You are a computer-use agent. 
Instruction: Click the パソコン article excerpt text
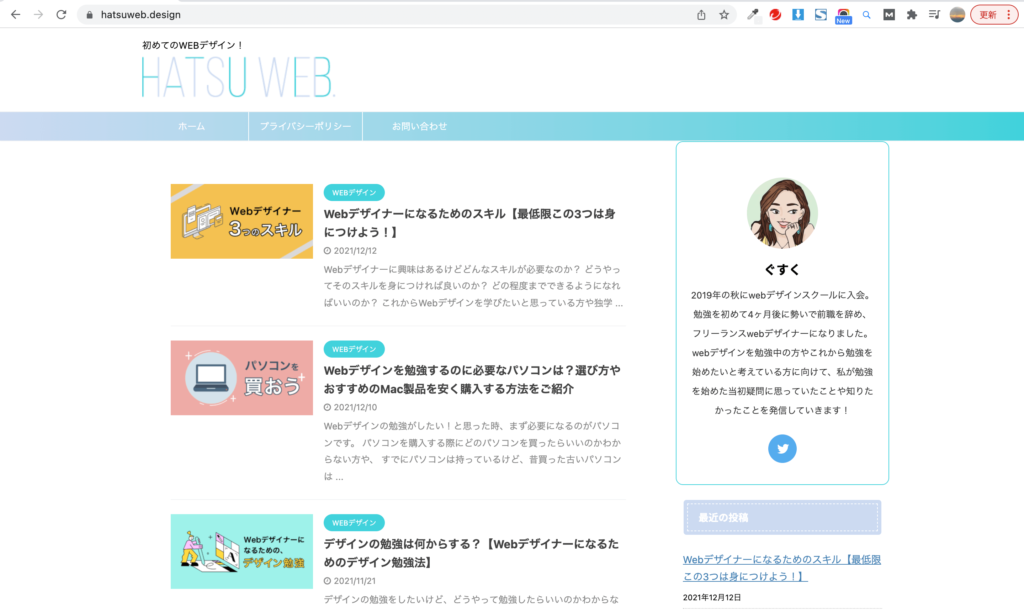tap(473, 451)
